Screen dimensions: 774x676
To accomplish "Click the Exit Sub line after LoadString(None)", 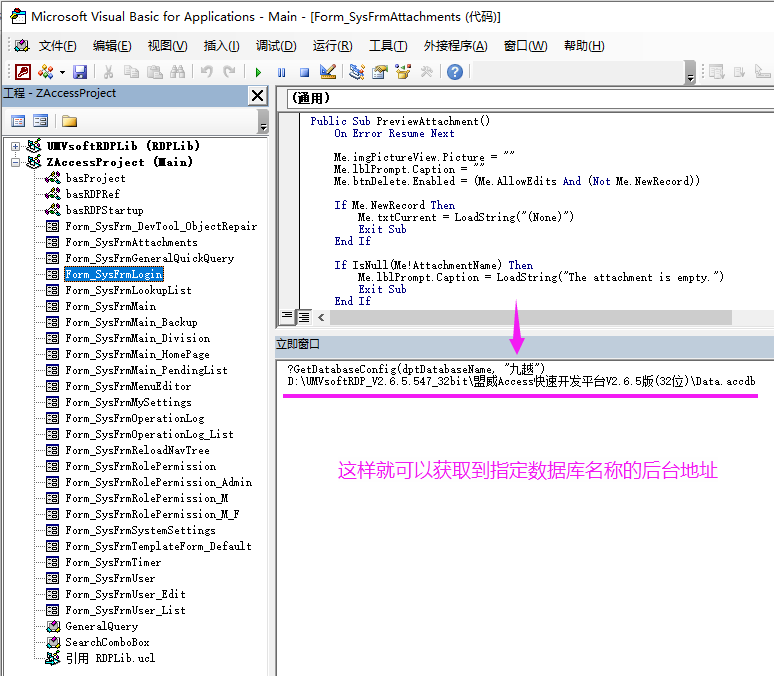I will point(382,230).
